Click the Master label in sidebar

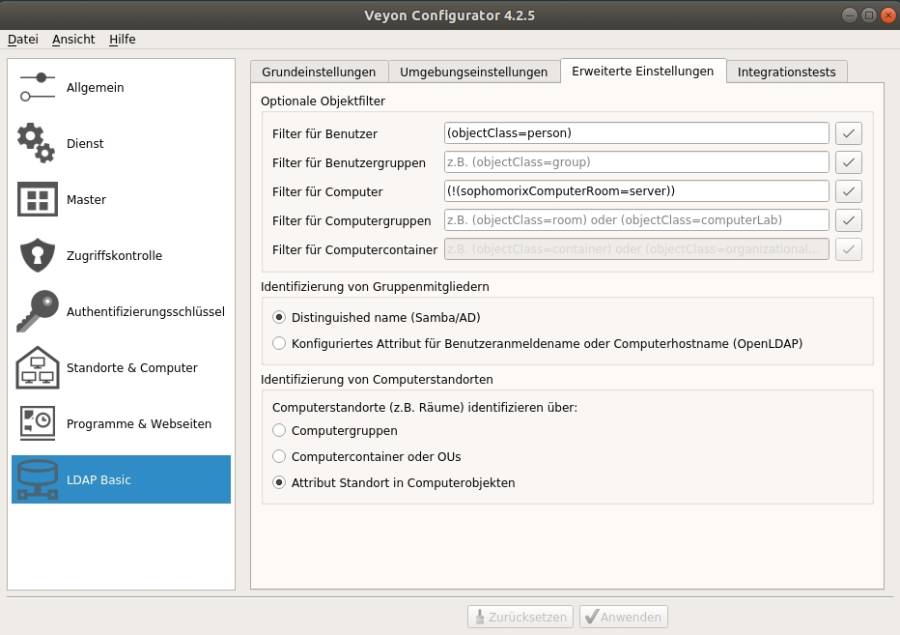coord(86,199)
